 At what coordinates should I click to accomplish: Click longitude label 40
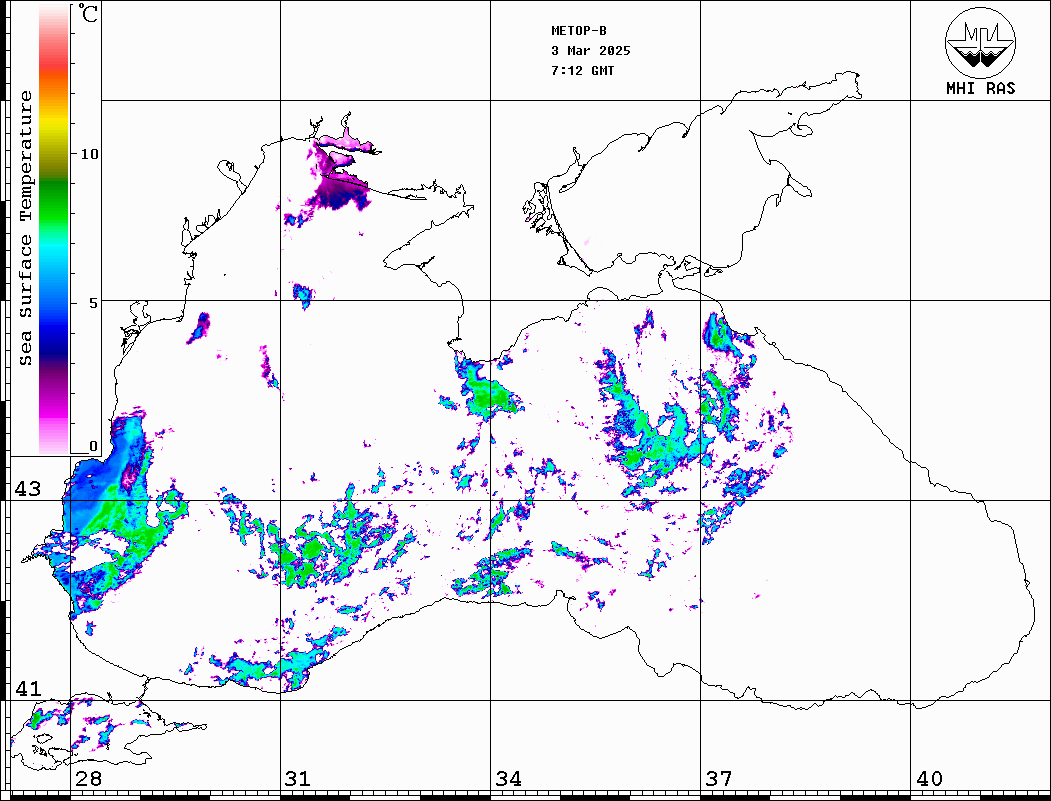(x=929, y=779)
